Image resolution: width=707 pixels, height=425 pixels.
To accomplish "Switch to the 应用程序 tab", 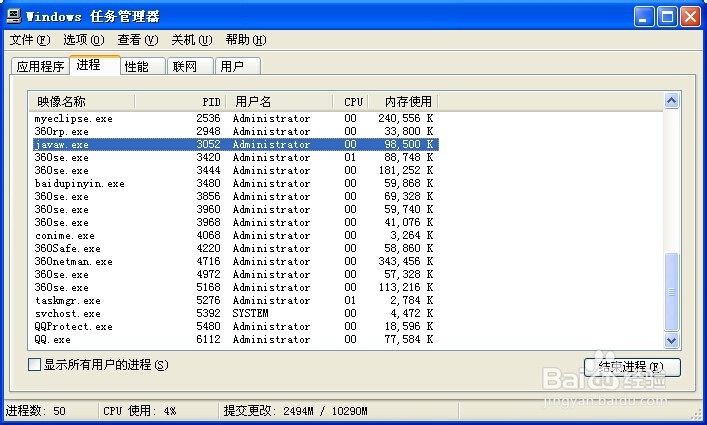I will (40, 67).
